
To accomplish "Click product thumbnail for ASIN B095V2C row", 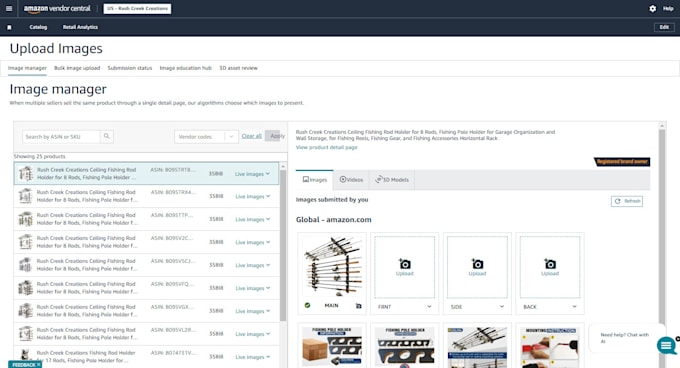I will pyautogui.click(x=26, y=242).
